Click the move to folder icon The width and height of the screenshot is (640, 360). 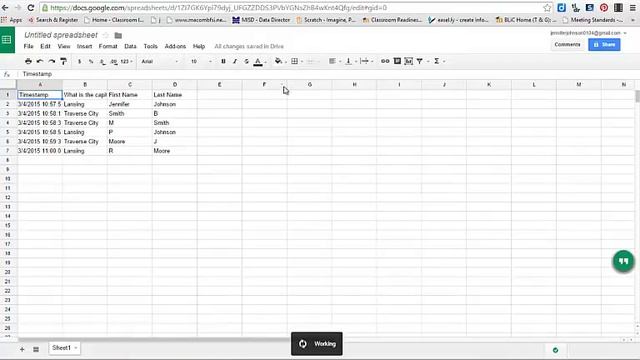118,36
